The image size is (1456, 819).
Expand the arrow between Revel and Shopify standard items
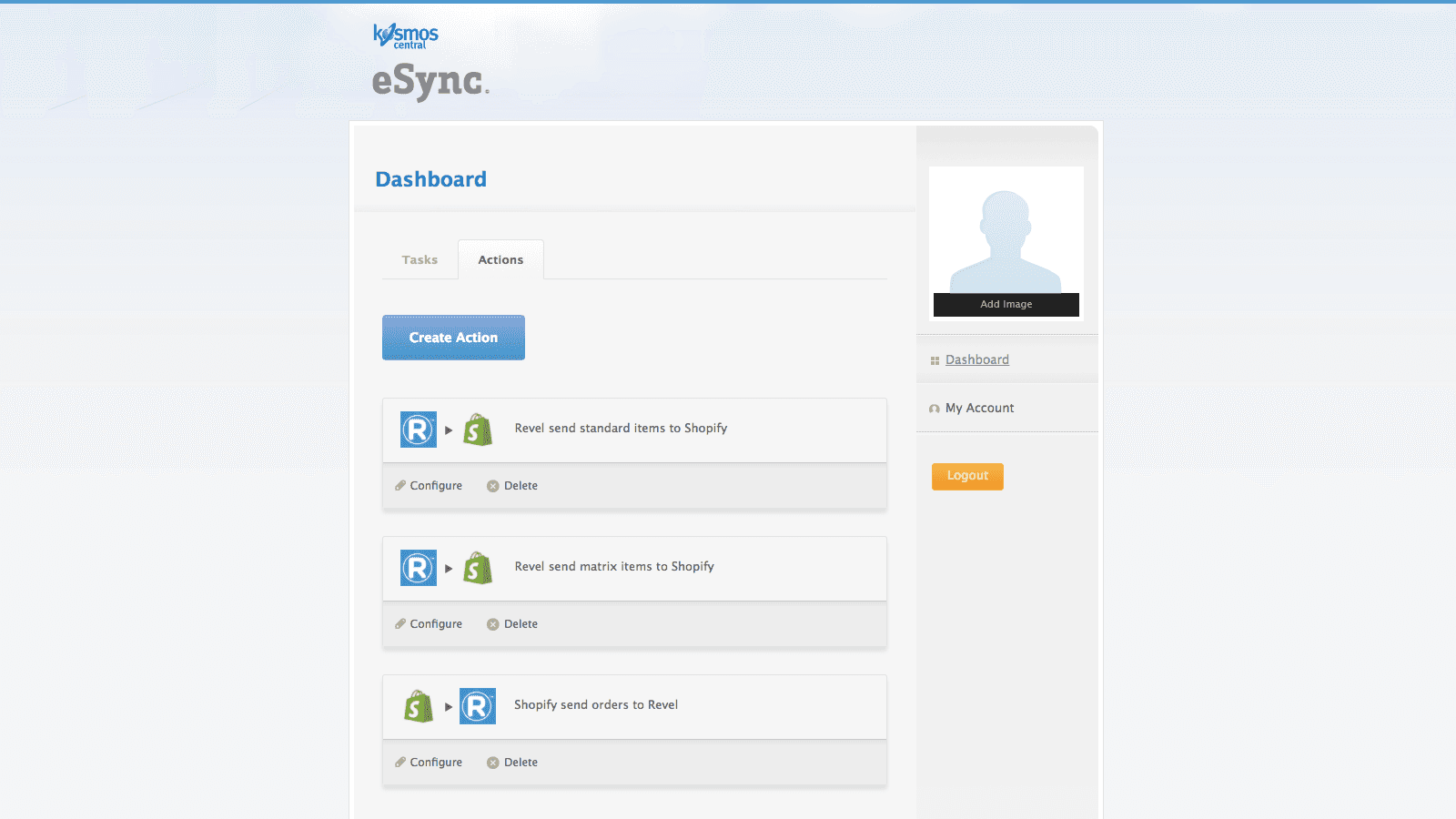[450, 430]
